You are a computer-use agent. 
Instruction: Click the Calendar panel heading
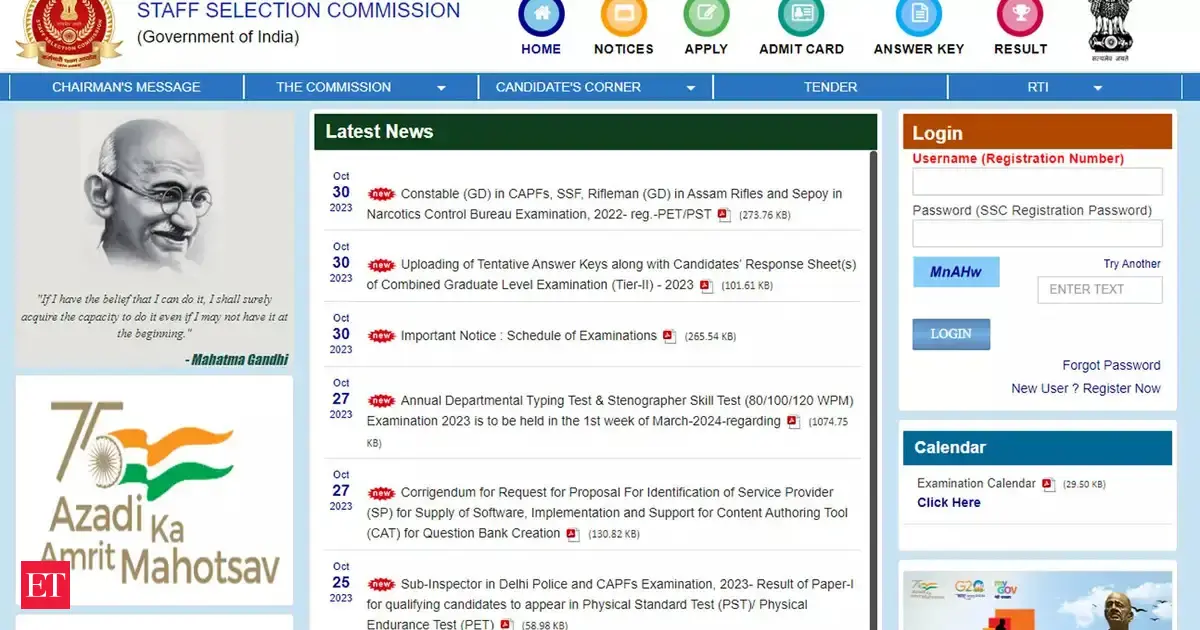coord(950,447)
